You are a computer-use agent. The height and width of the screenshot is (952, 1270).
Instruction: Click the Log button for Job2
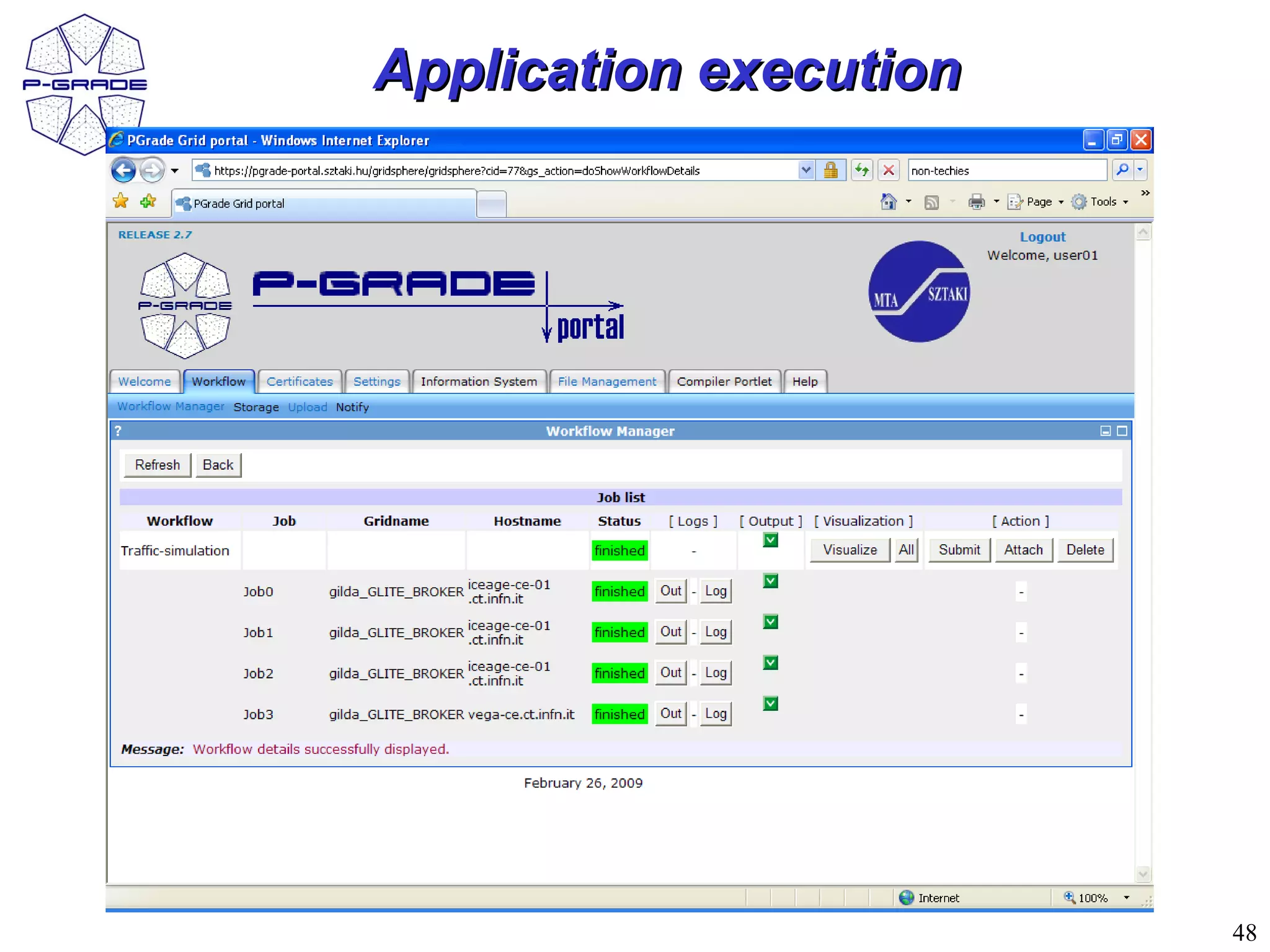(716, 672)
